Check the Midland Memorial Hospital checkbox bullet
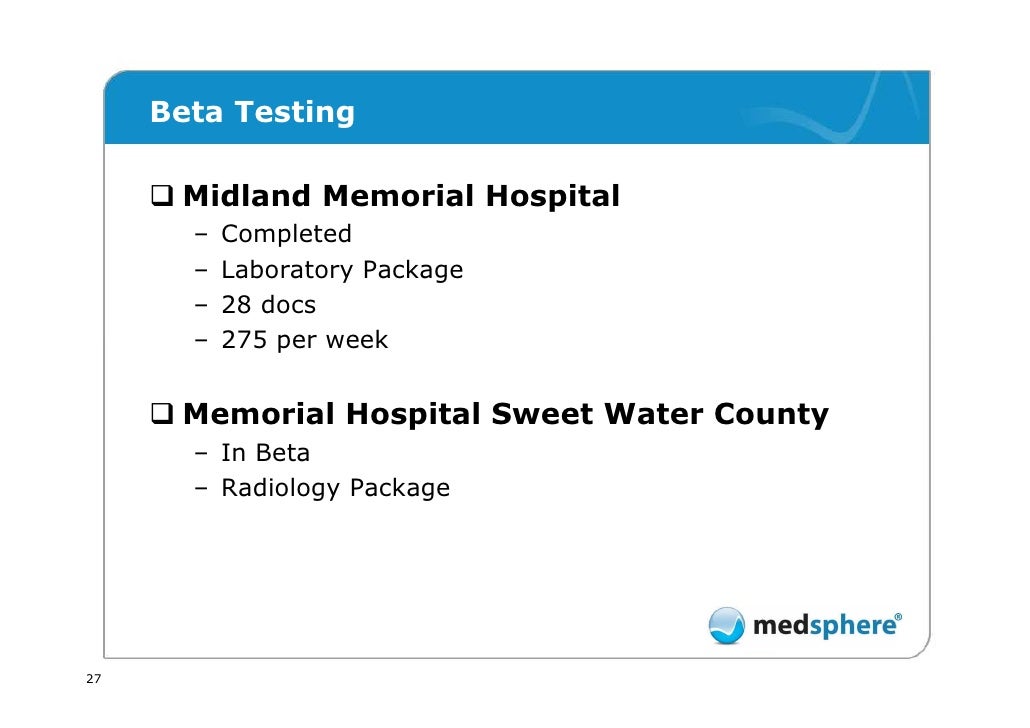The width and height of the screenshot is (1030, 728). click(162, 195)
